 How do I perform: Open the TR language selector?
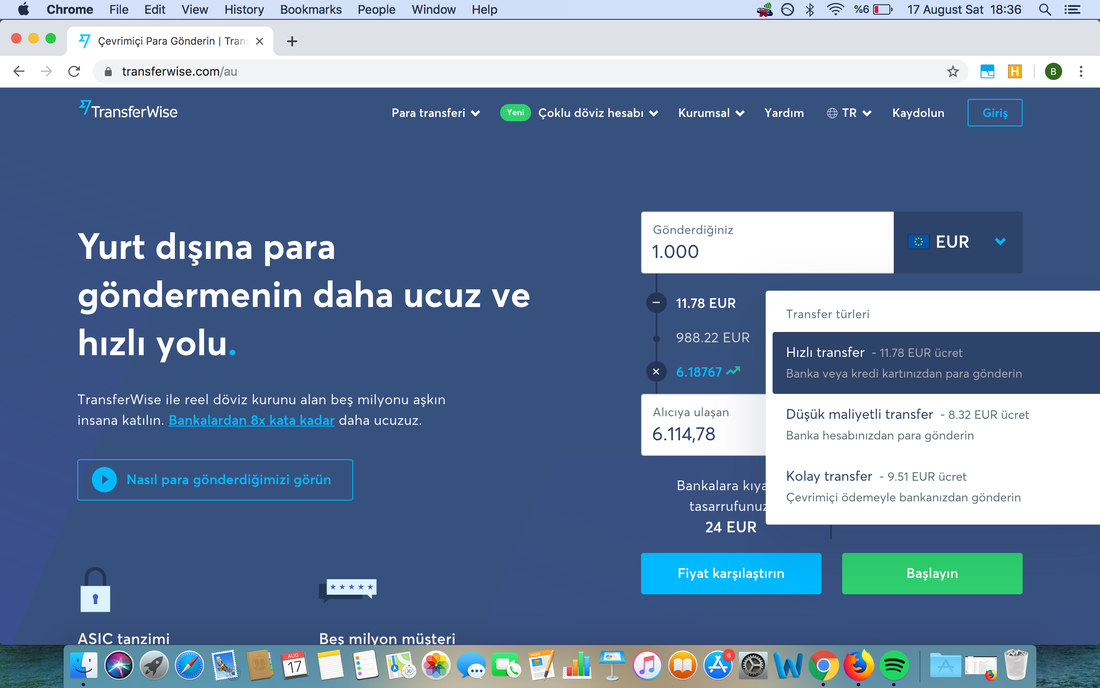coord(849,113)
